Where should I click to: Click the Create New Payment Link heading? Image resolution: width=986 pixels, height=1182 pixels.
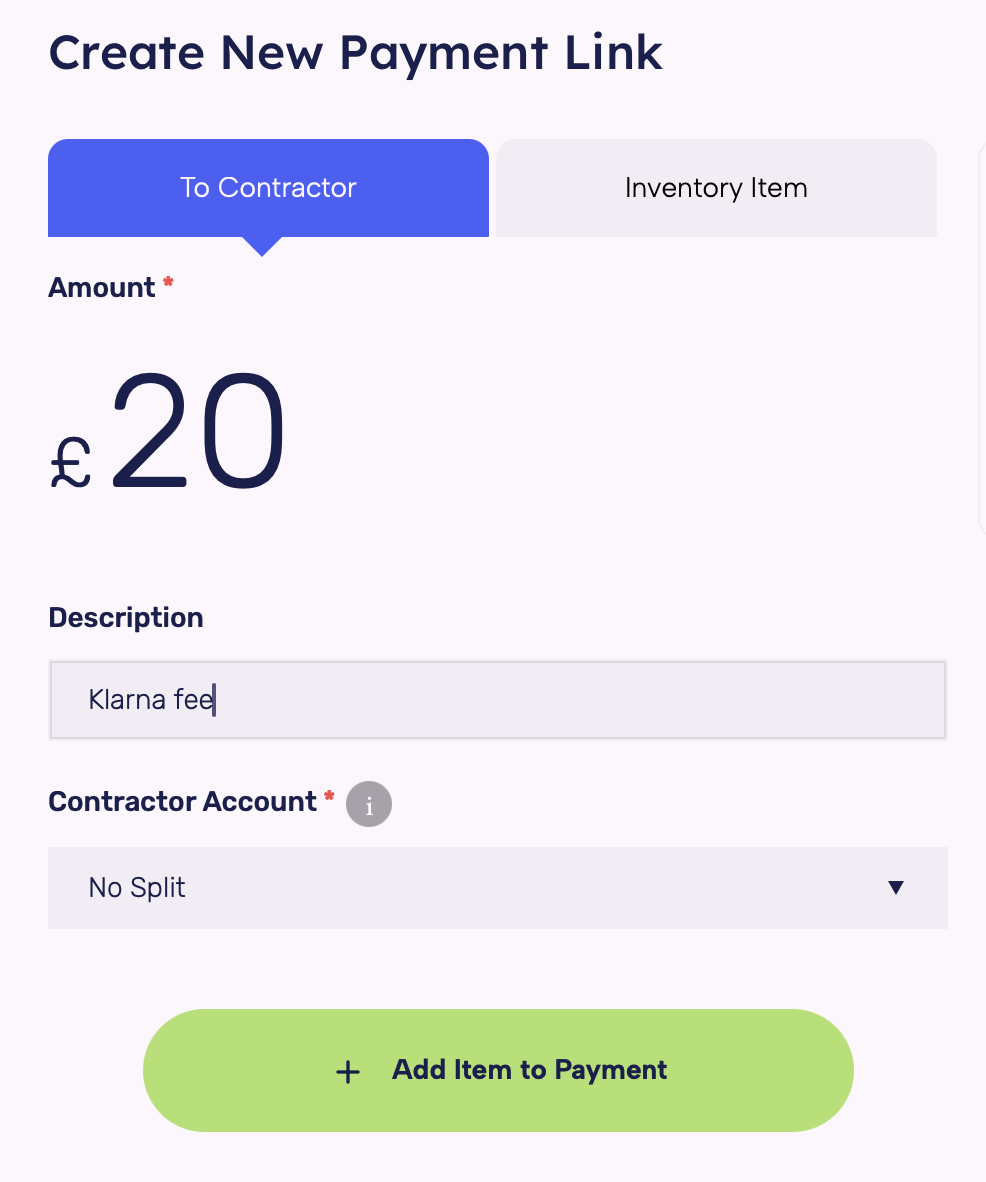click(x=356, y=52)
